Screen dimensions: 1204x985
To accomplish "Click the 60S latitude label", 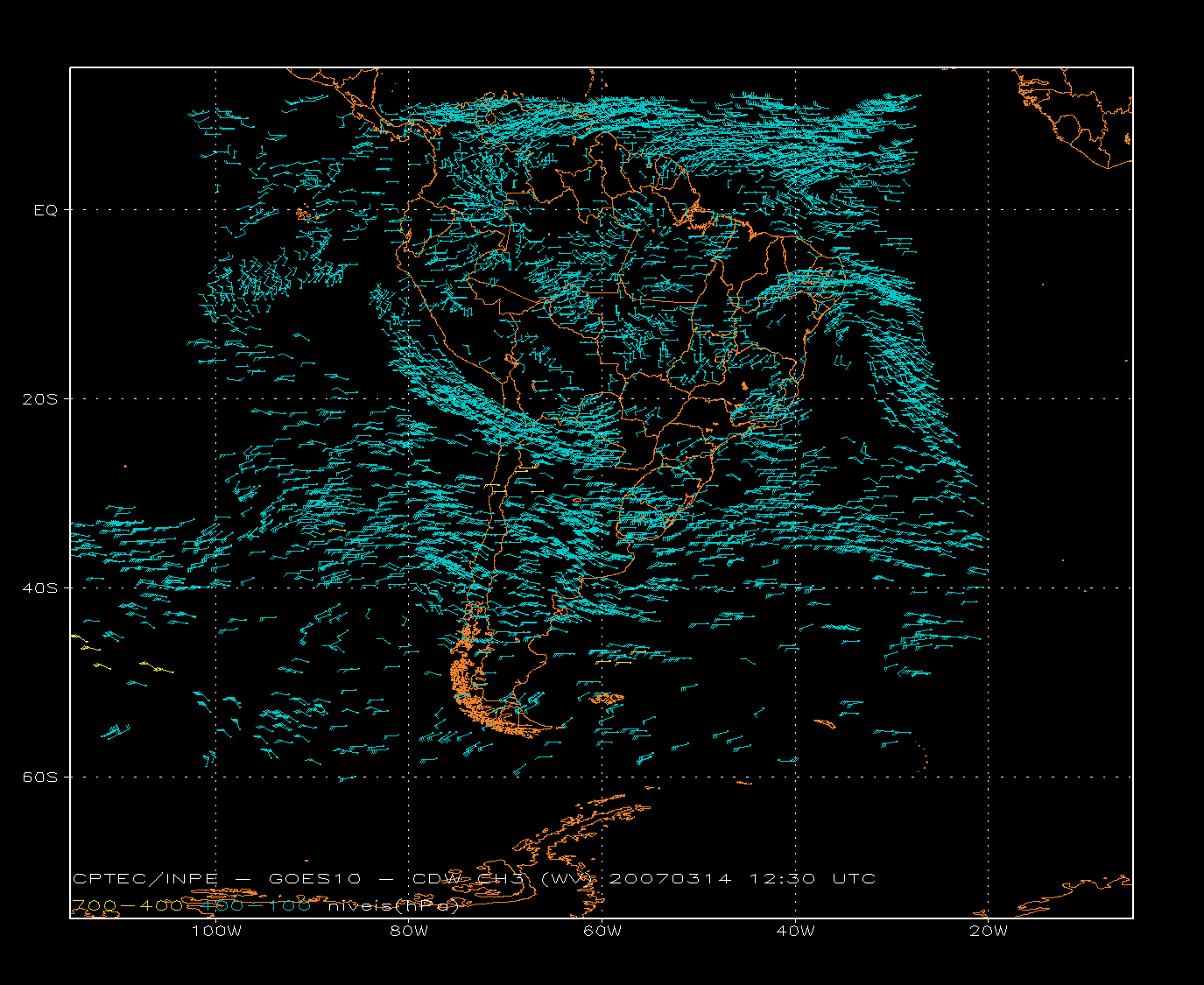I will [39, 777].
